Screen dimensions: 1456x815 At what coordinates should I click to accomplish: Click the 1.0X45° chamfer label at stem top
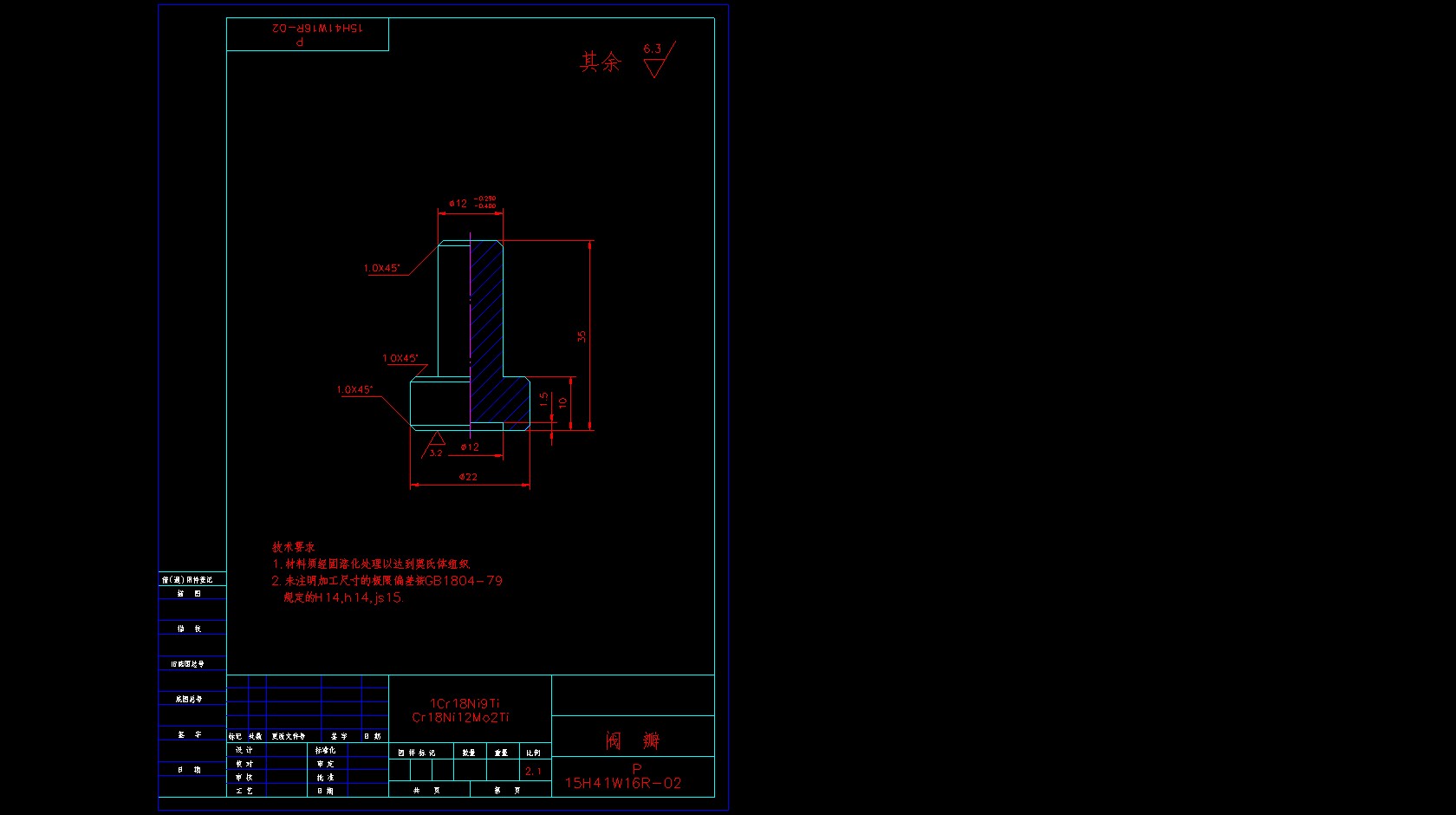[381, 268]
